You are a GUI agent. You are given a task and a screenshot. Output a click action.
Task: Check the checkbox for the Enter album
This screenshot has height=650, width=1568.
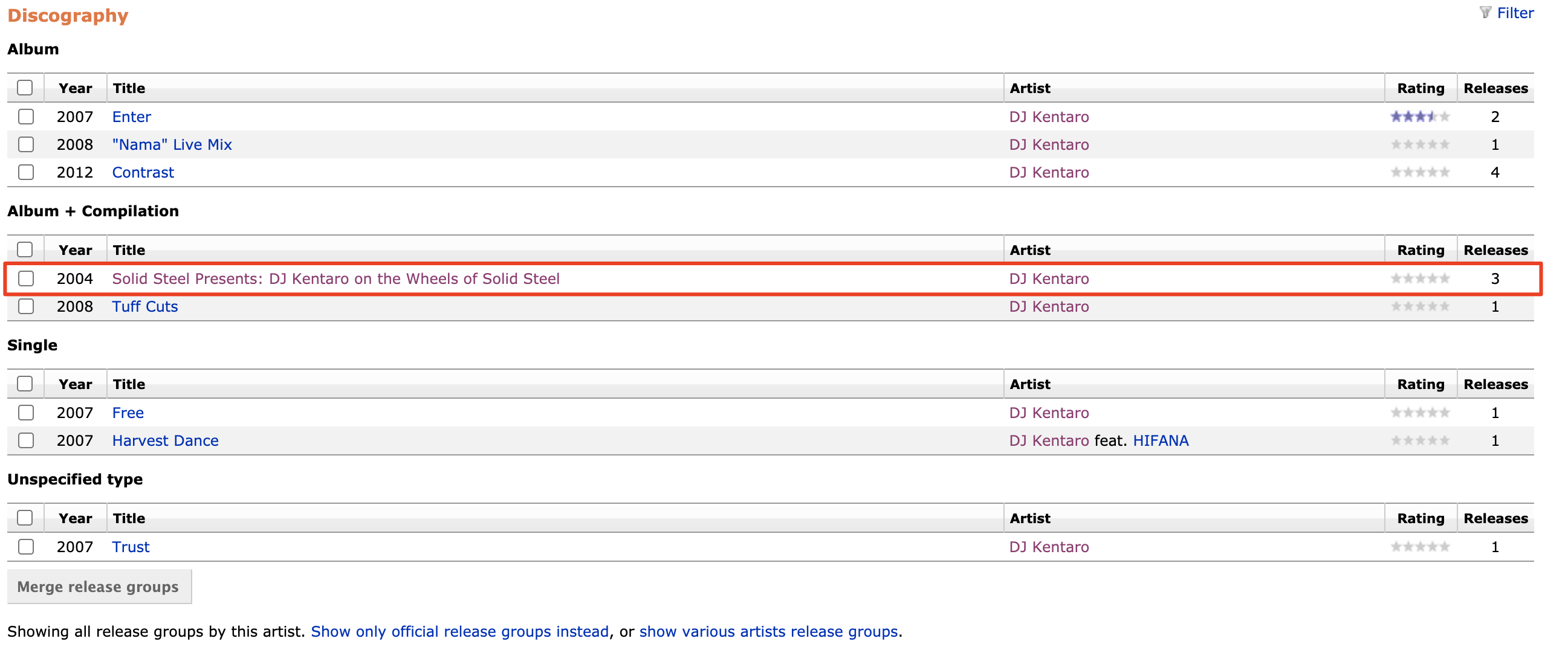(25, 117)
